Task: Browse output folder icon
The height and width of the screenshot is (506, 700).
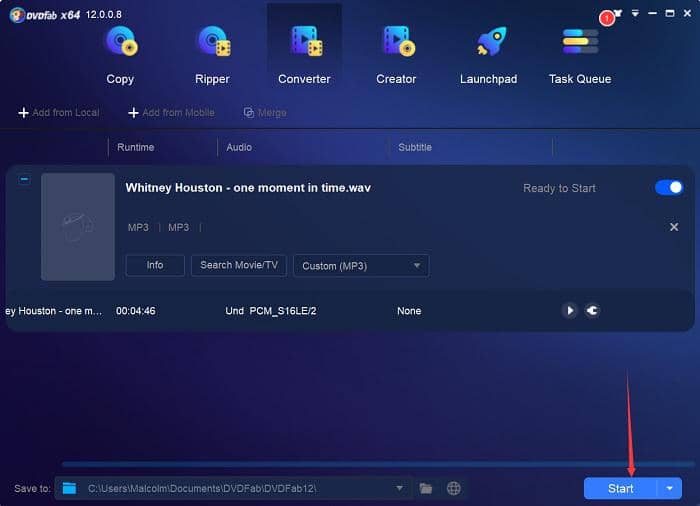Action: coord(426,488)
